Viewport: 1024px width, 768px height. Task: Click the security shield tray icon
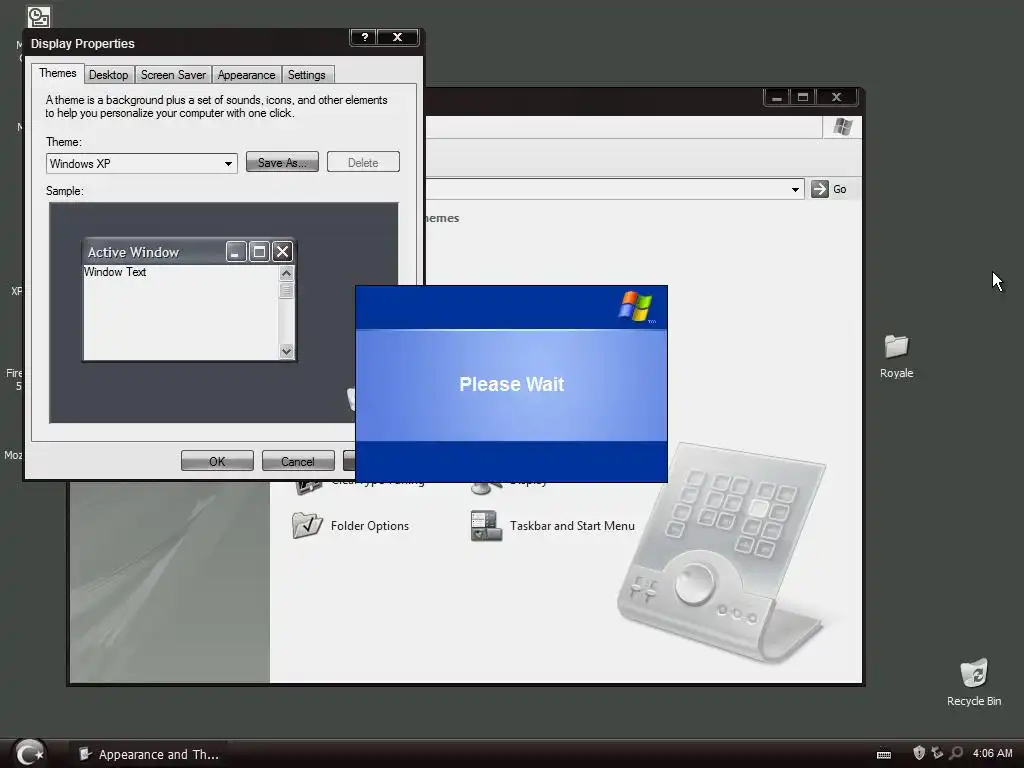tap(919, 753)
